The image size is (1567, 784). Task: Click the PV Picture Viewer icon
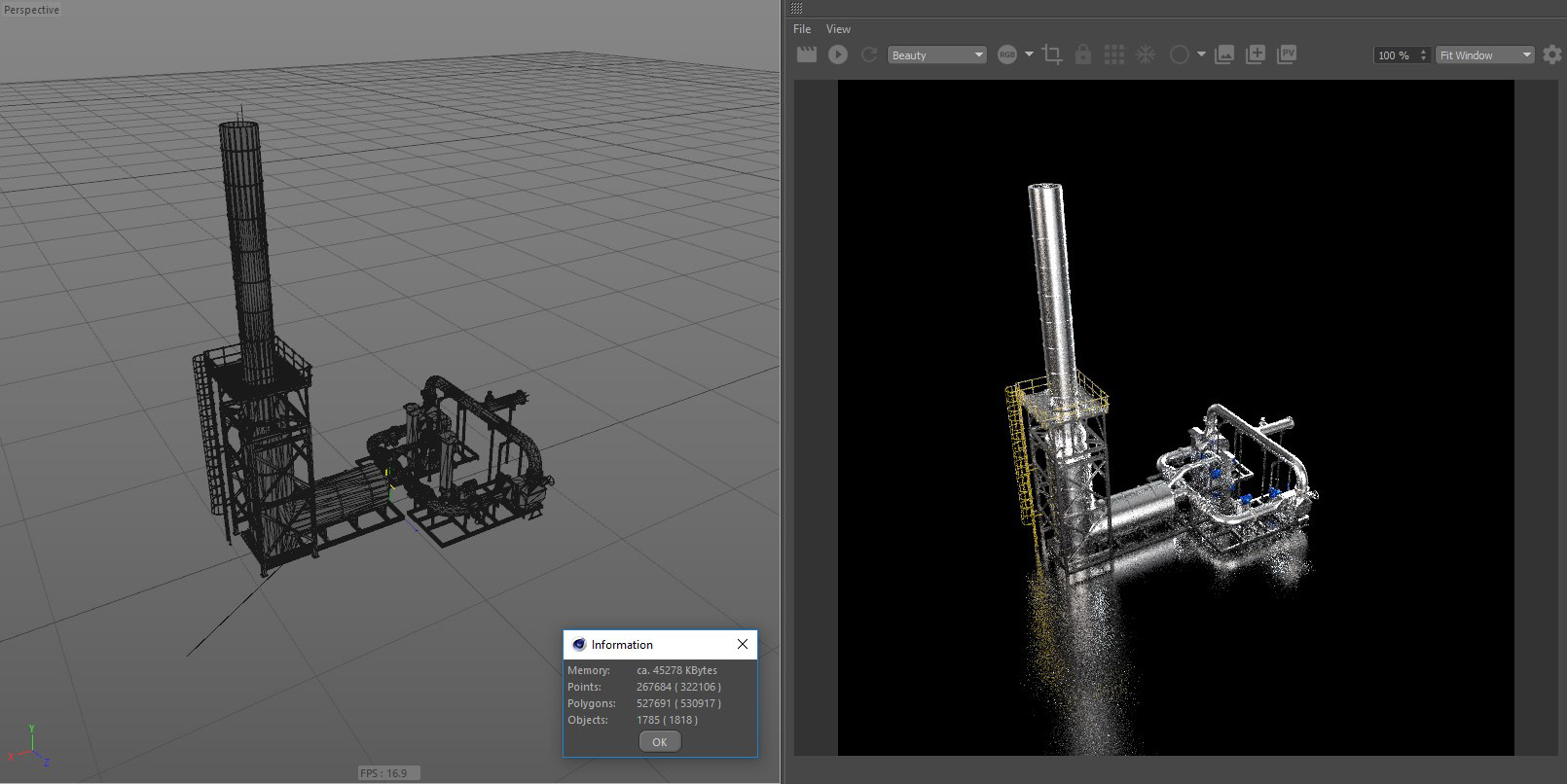pos(1287,54)
